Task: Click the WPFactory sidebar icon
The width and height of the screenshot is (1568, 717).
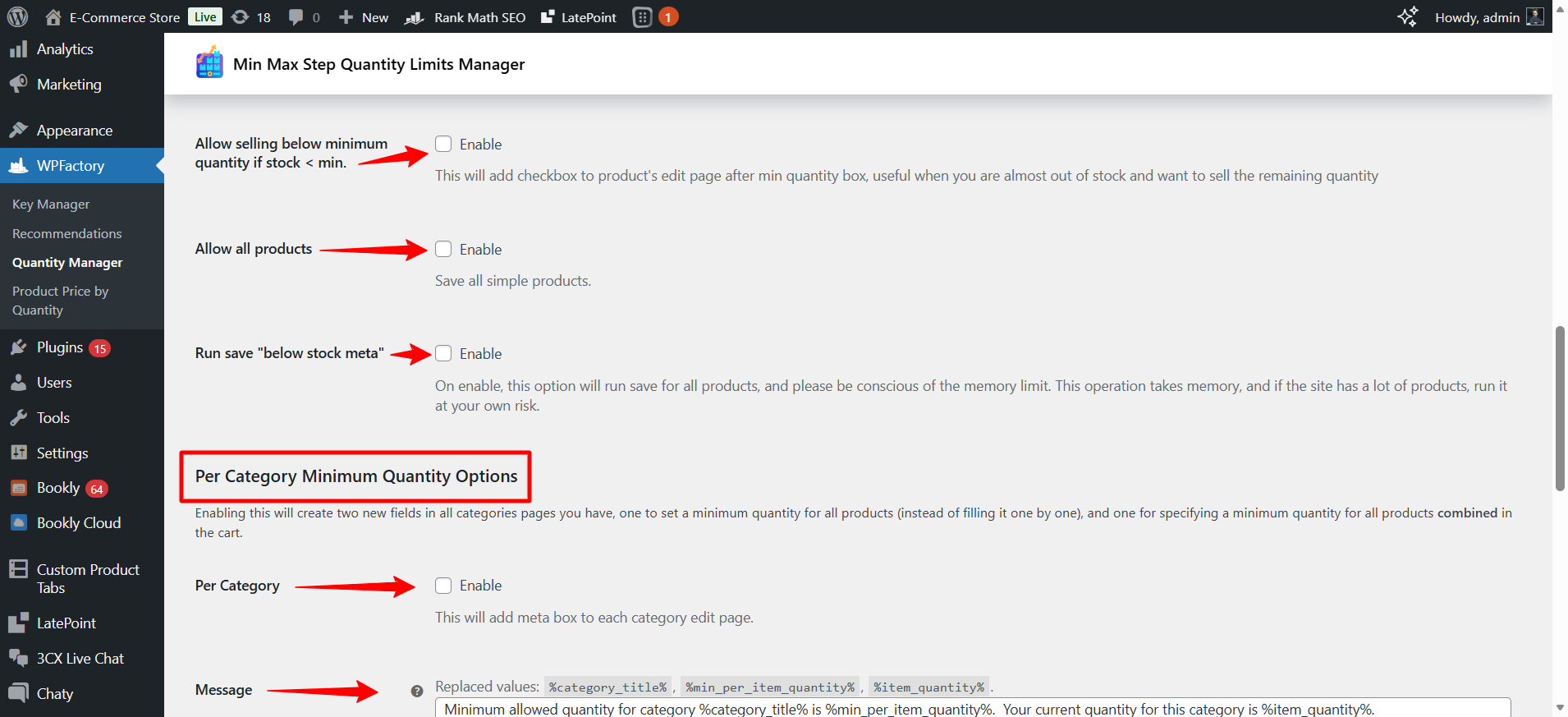Action: click(18, 166)
